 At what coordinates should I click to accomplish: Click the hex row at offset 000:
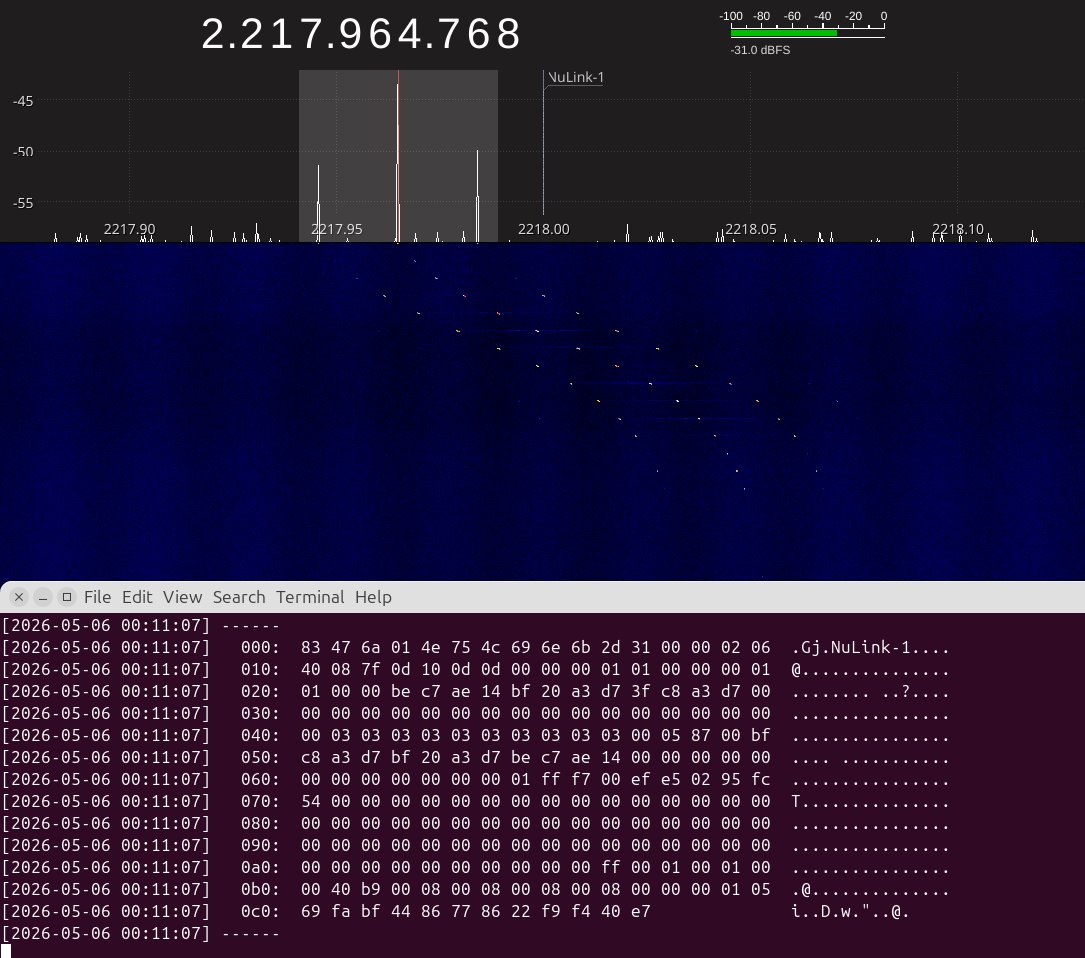tap(475, 647)
